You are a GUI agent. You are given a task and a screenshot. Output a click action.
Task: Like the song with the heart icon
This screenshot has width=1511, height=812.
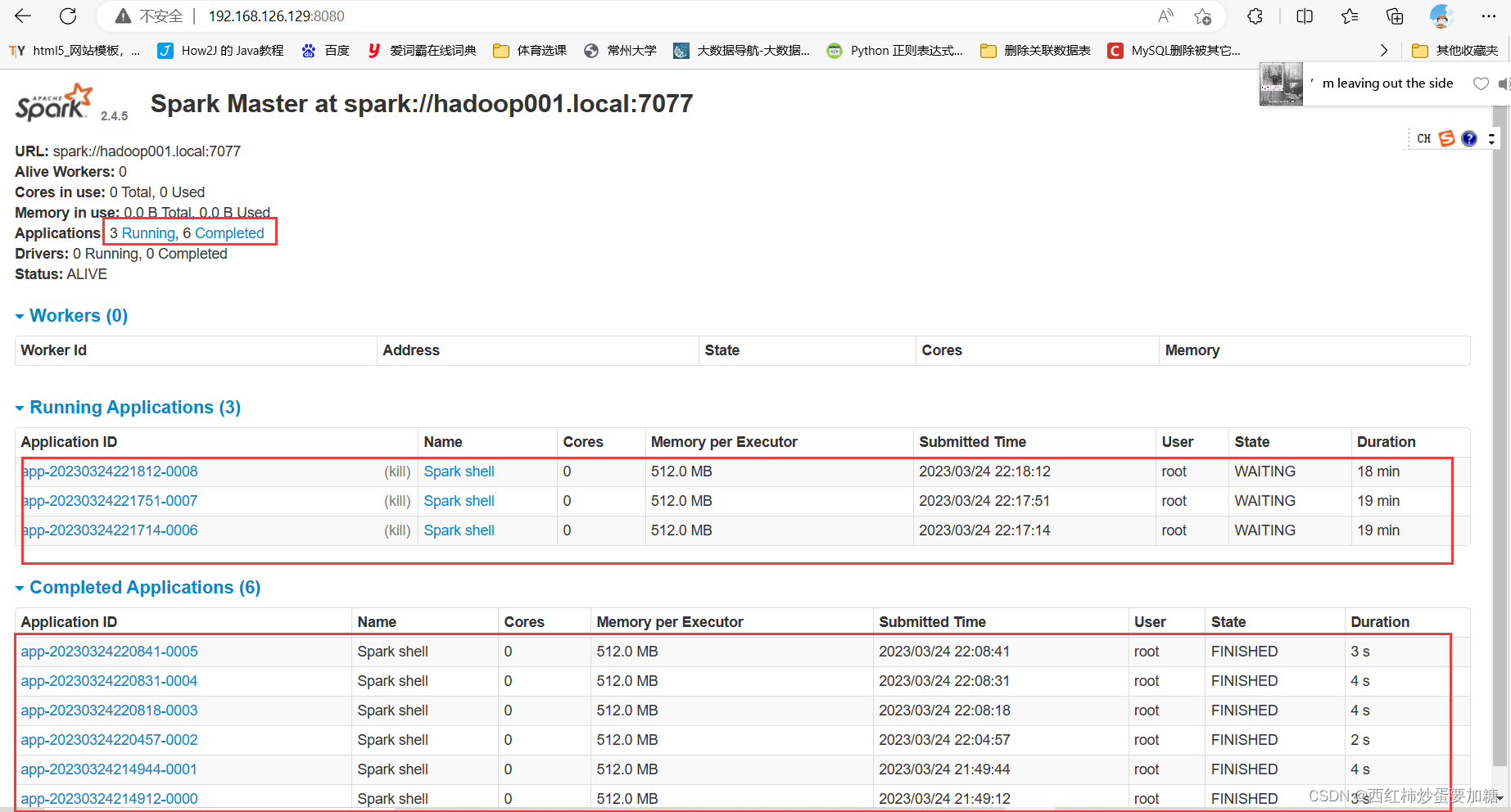point(1481,83)
